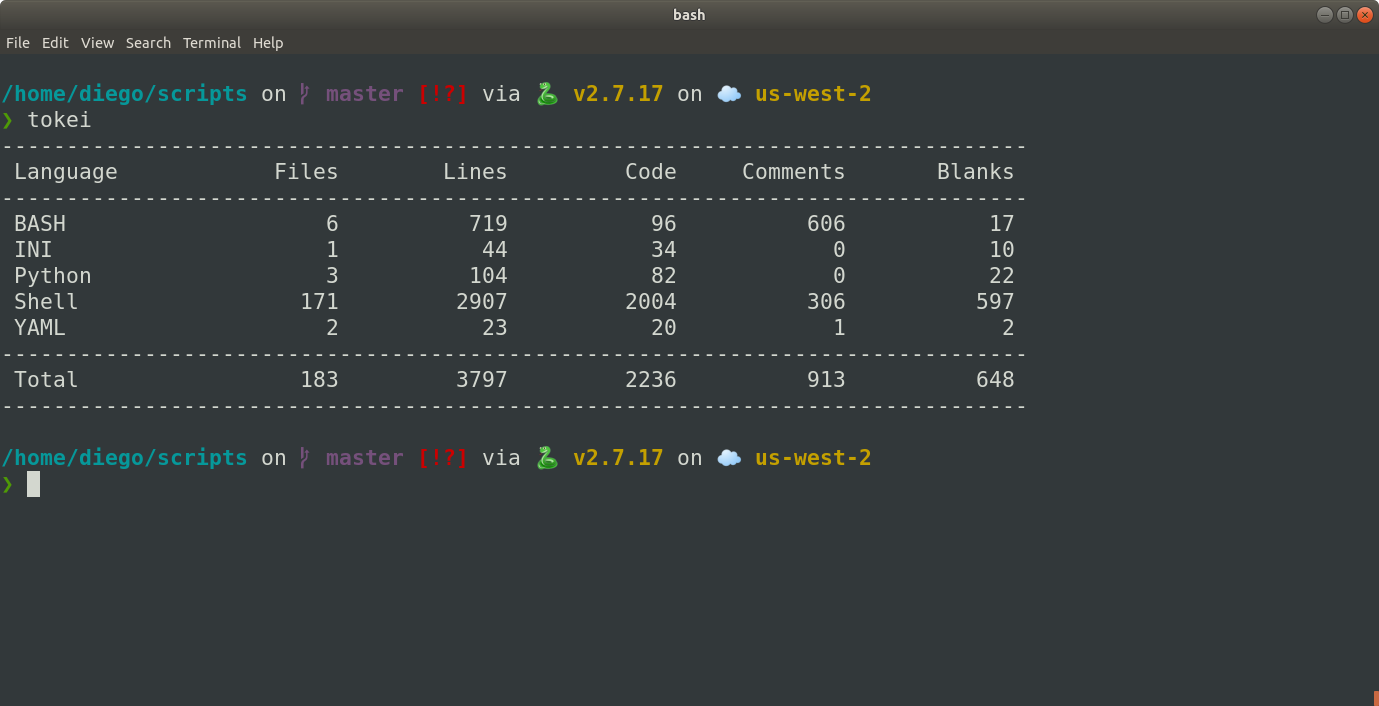Viewport: 1379px width, 706px height.
Task: Click the green arrow on the last prompt line
Action: pyautogui.click(x=8, y=484)
